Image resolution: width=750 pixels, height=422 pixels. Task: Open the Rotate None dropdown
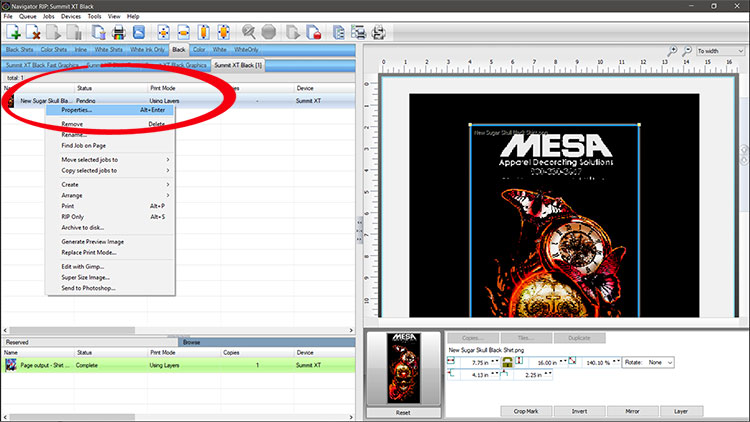648,362
